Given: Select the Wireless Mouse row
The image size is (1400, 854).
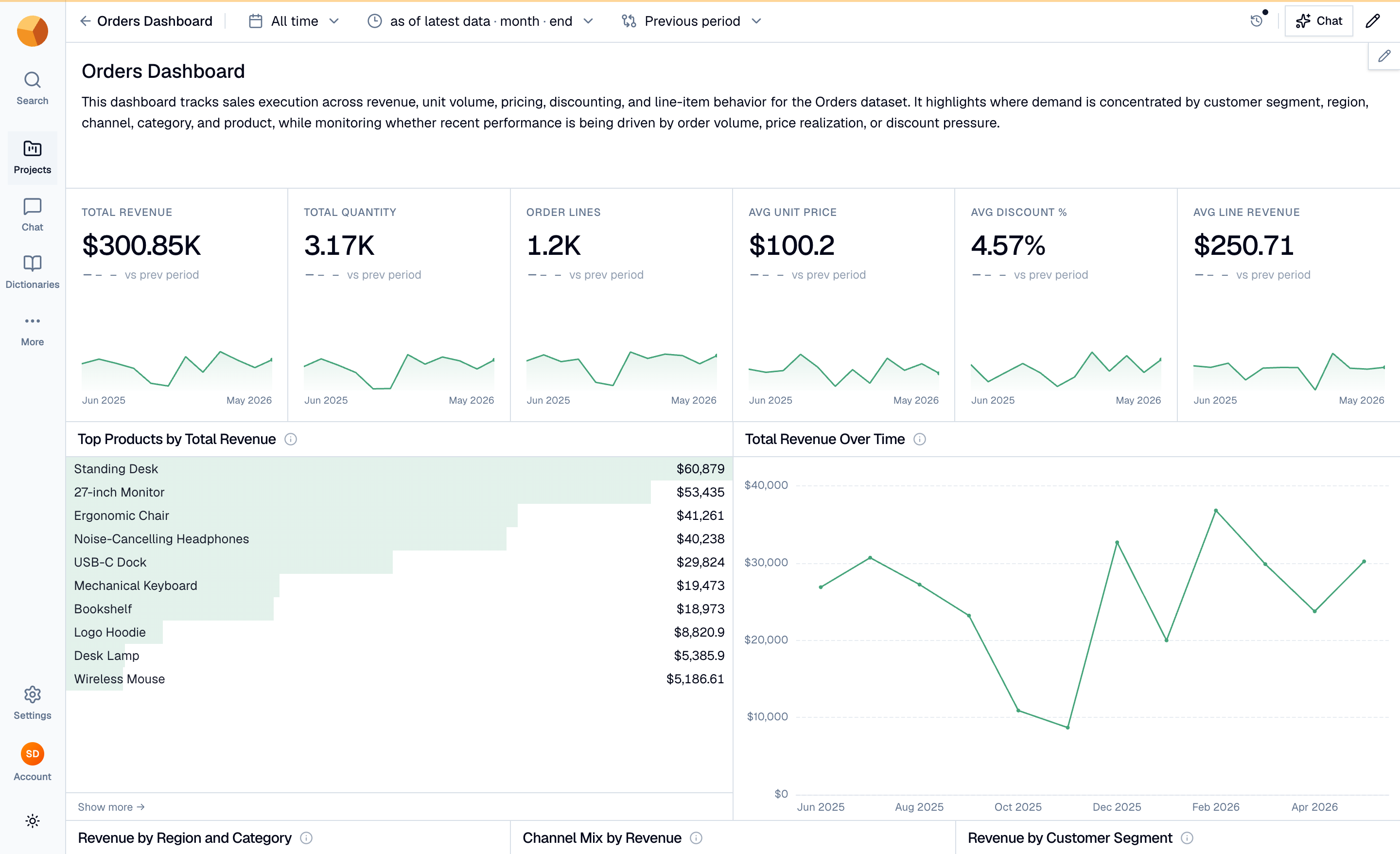Looking at the screenshot, I should 399,678.
